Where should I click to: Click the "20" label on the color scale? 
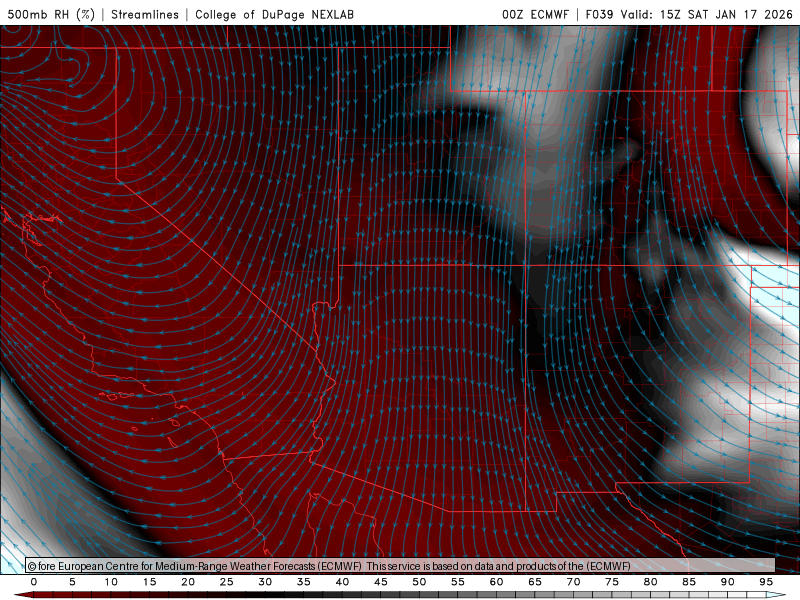click(188, 582)
